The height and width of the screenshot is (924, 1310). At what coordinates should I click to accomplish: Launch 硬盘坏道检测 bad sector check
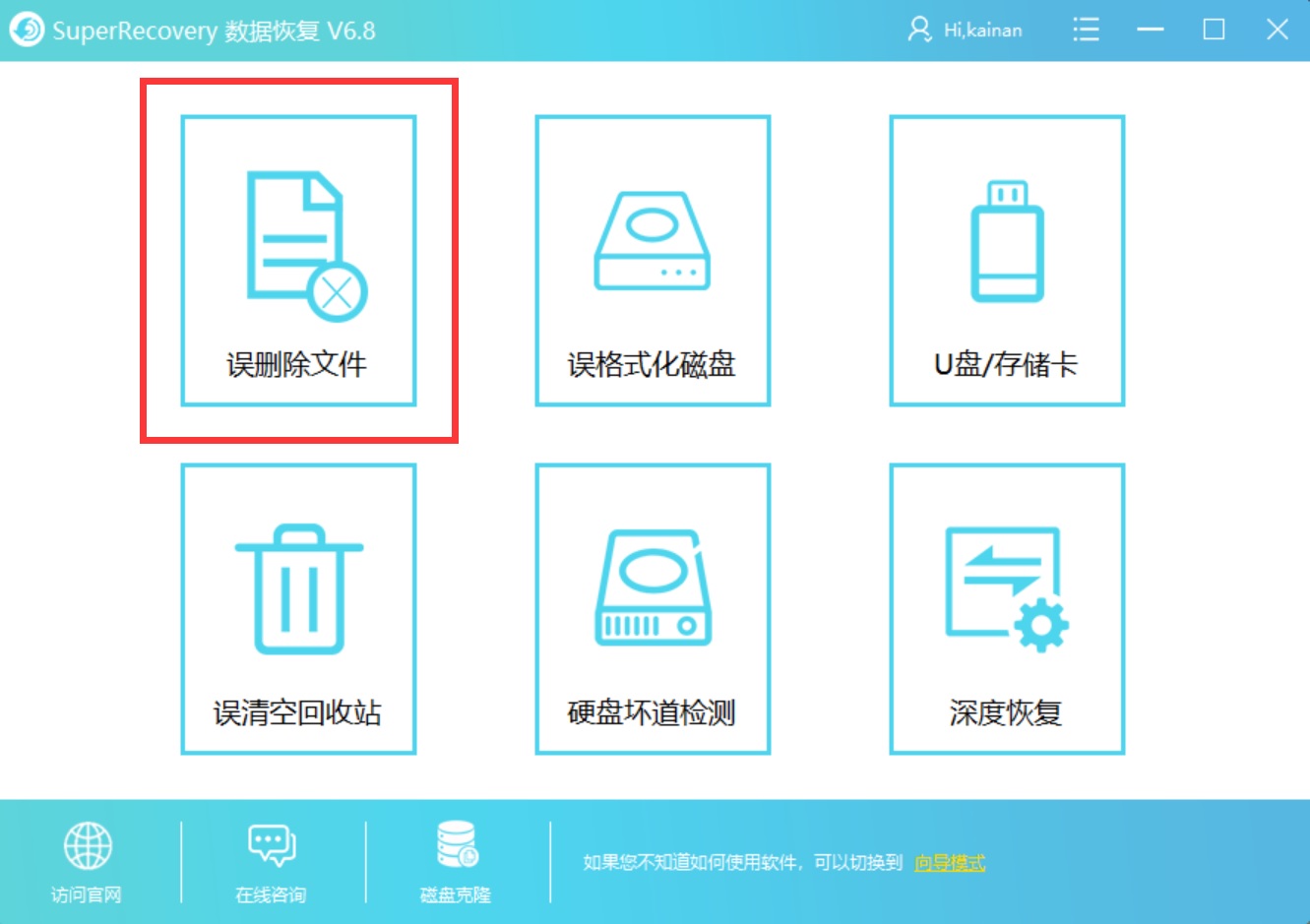(653, 609)
